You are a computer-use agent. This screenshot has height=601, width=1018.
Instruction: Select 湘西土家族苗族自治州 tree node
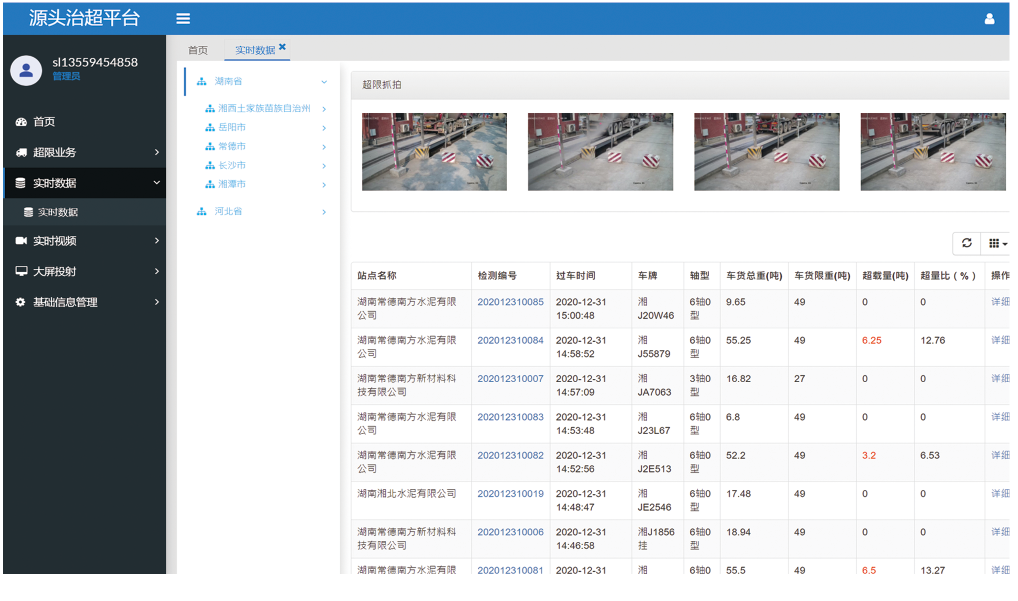tap(264, 108)
